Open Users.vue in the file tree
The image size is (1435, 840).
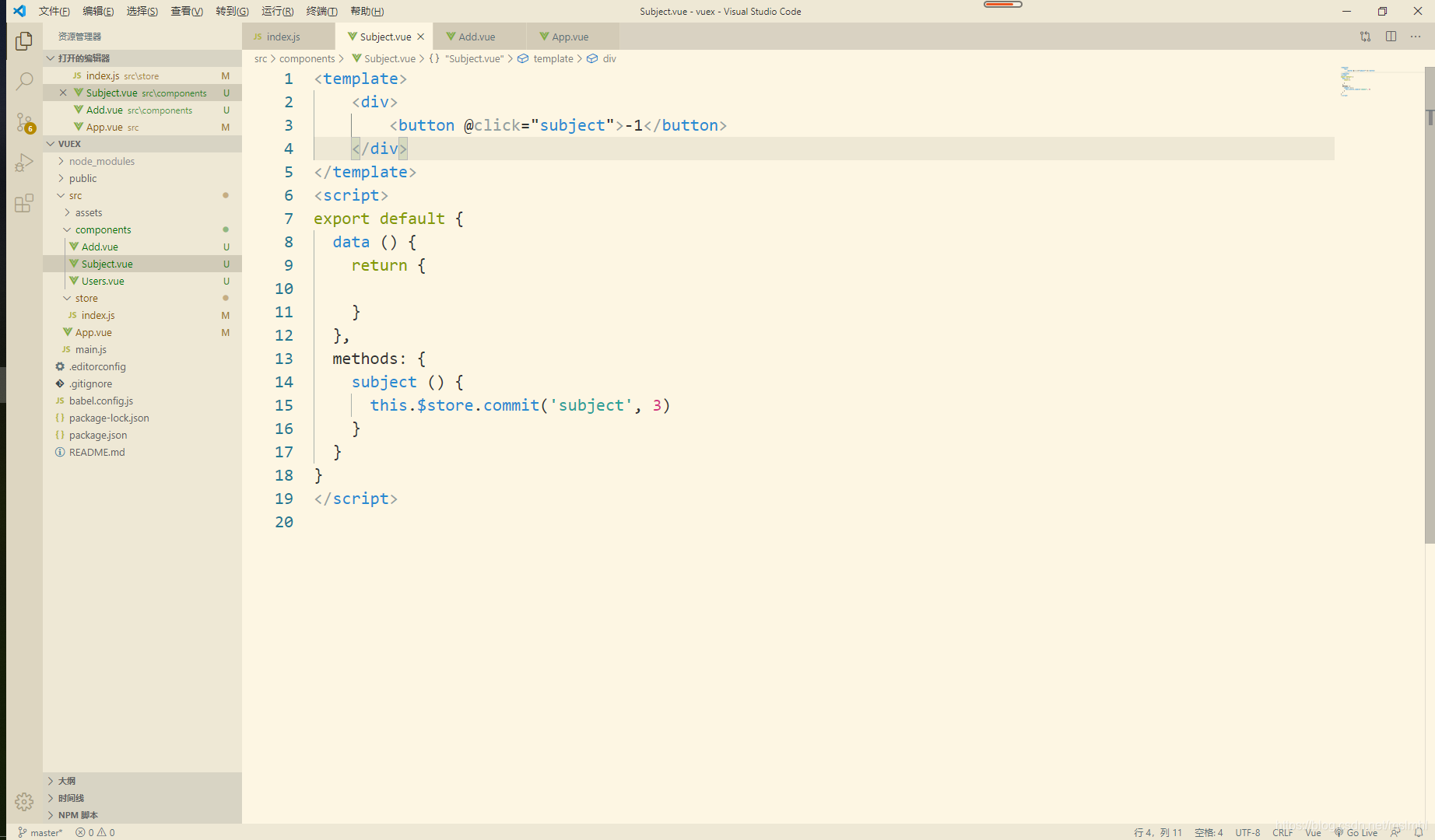point(142,281)
